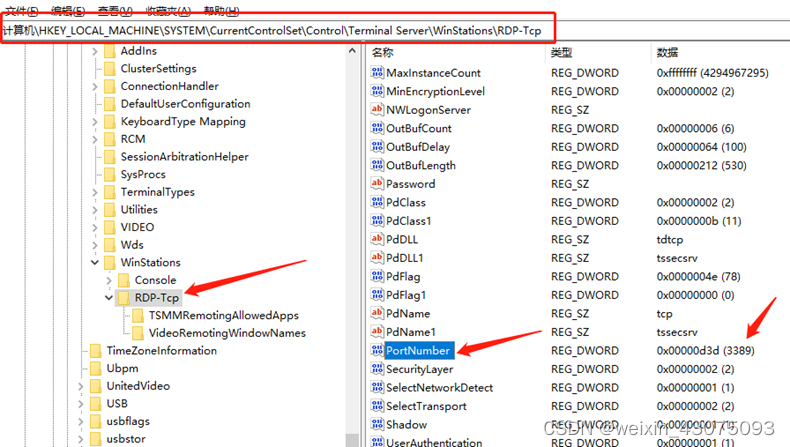Expand the Console key
The height and width of the screenshot is (447, 790).
click(109, 280)
